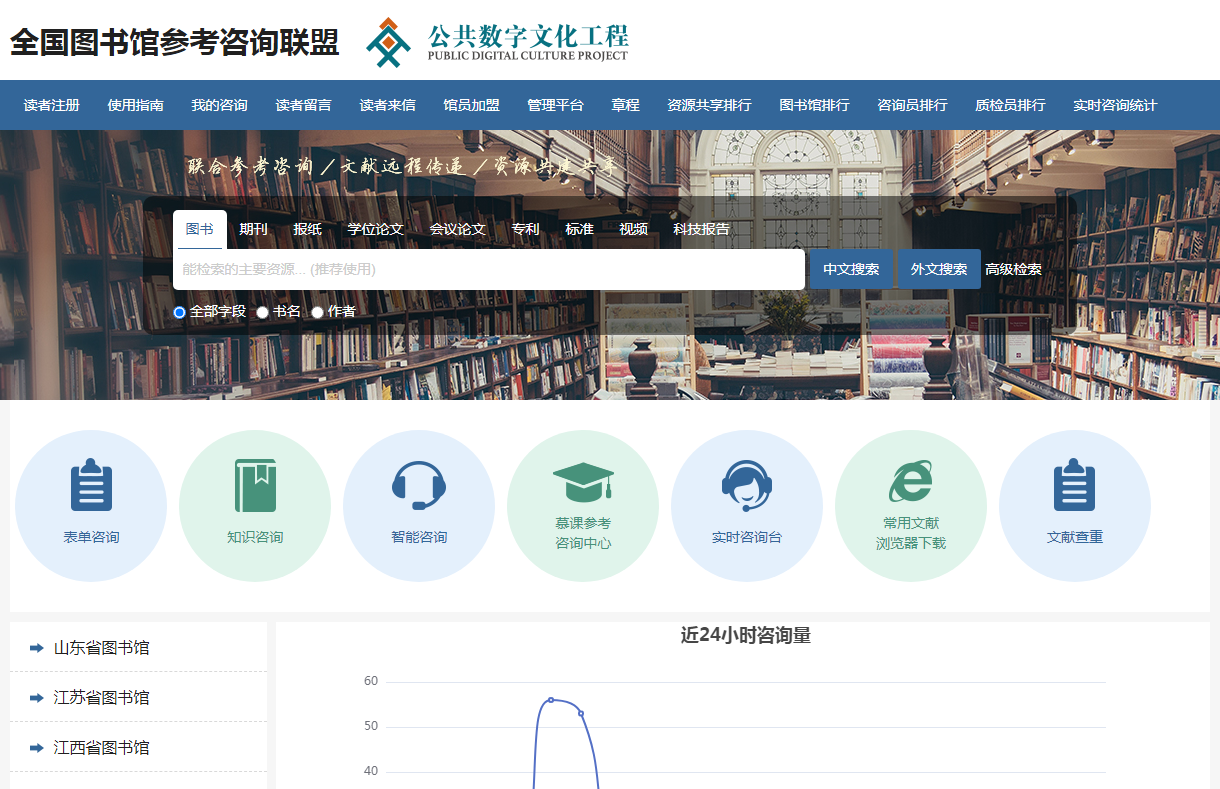Click a data point on the consultation chart
The image size is (1220, 789).
coord(550,700)
